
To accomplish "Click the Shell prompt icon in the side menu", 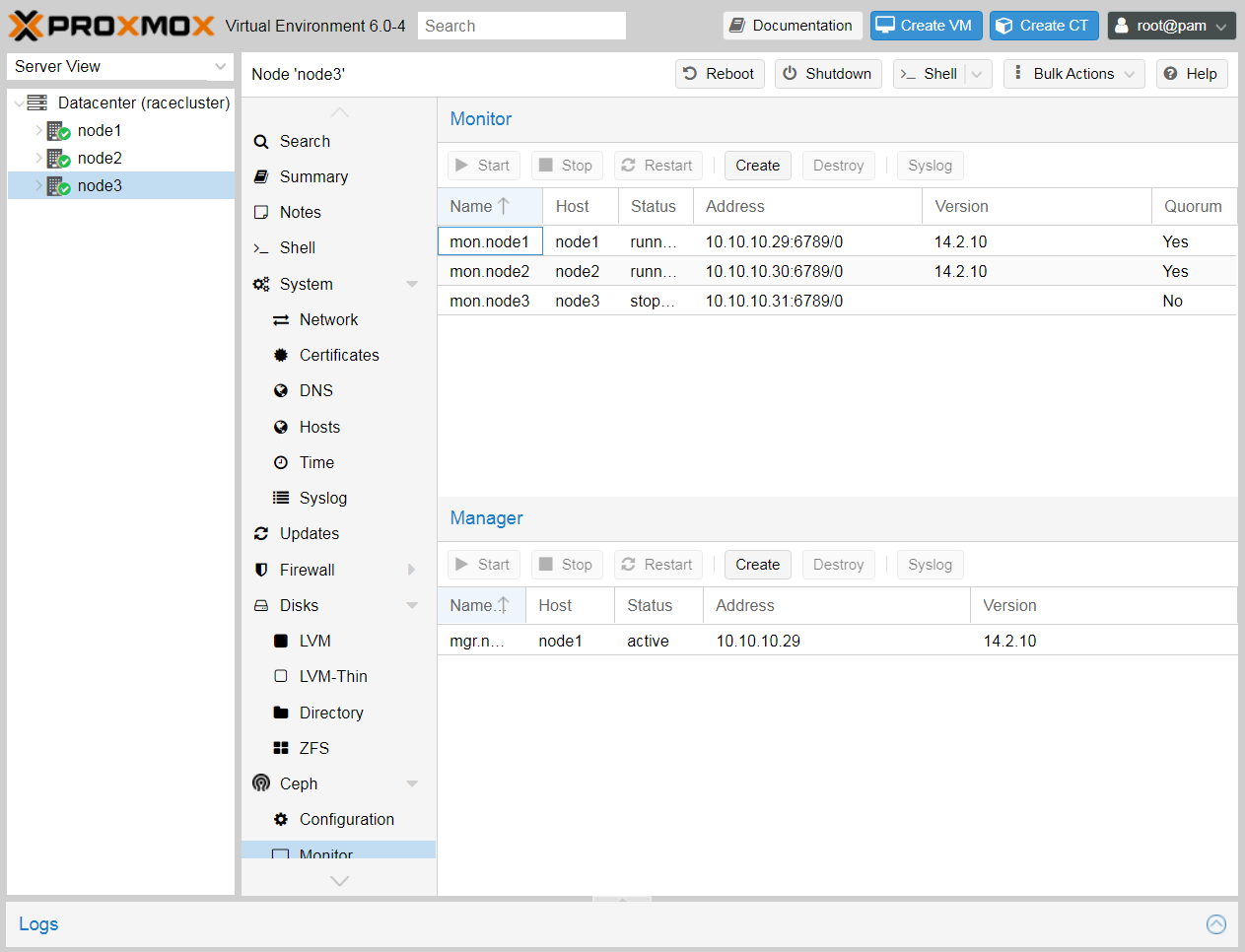I will [261, 248].
